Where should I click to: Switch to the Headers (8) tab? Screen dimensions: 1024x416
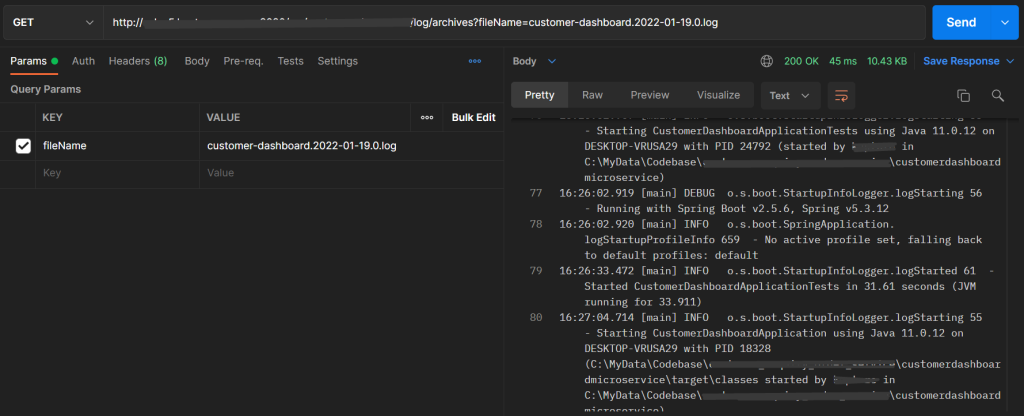(137, 61)
